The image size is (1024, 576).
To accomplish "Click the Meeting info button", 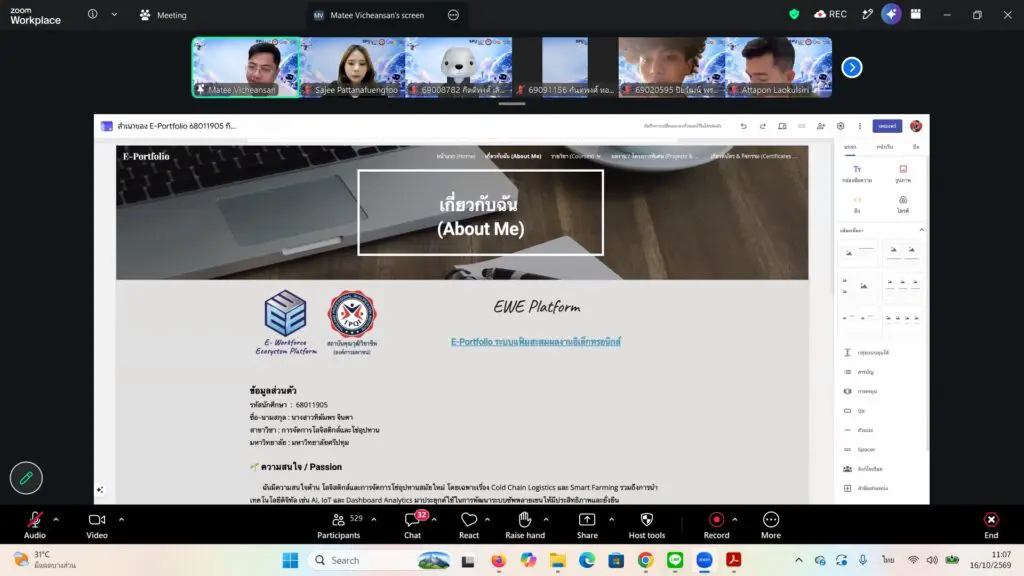I will pyautogui.click(x=163, y=15).
